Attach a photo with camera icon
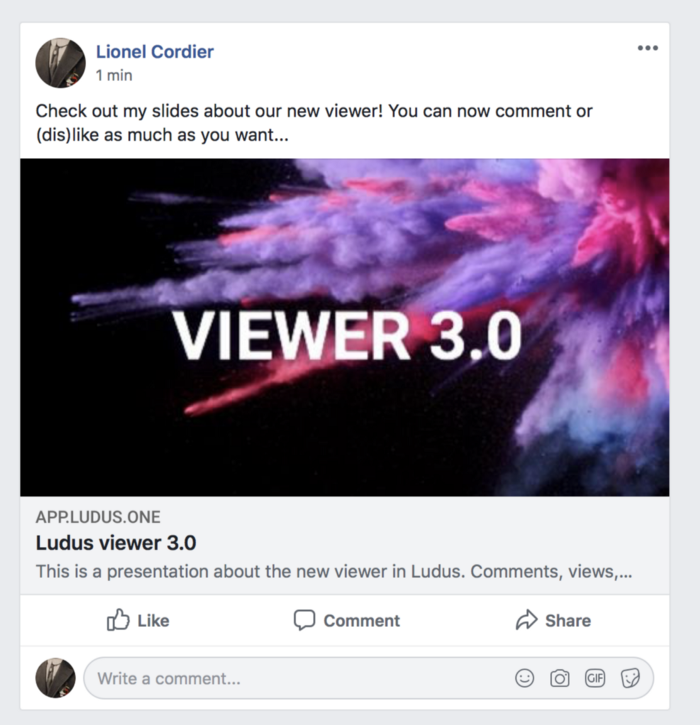700x725 pixels. pyautogui.click(x=559, y=678)
